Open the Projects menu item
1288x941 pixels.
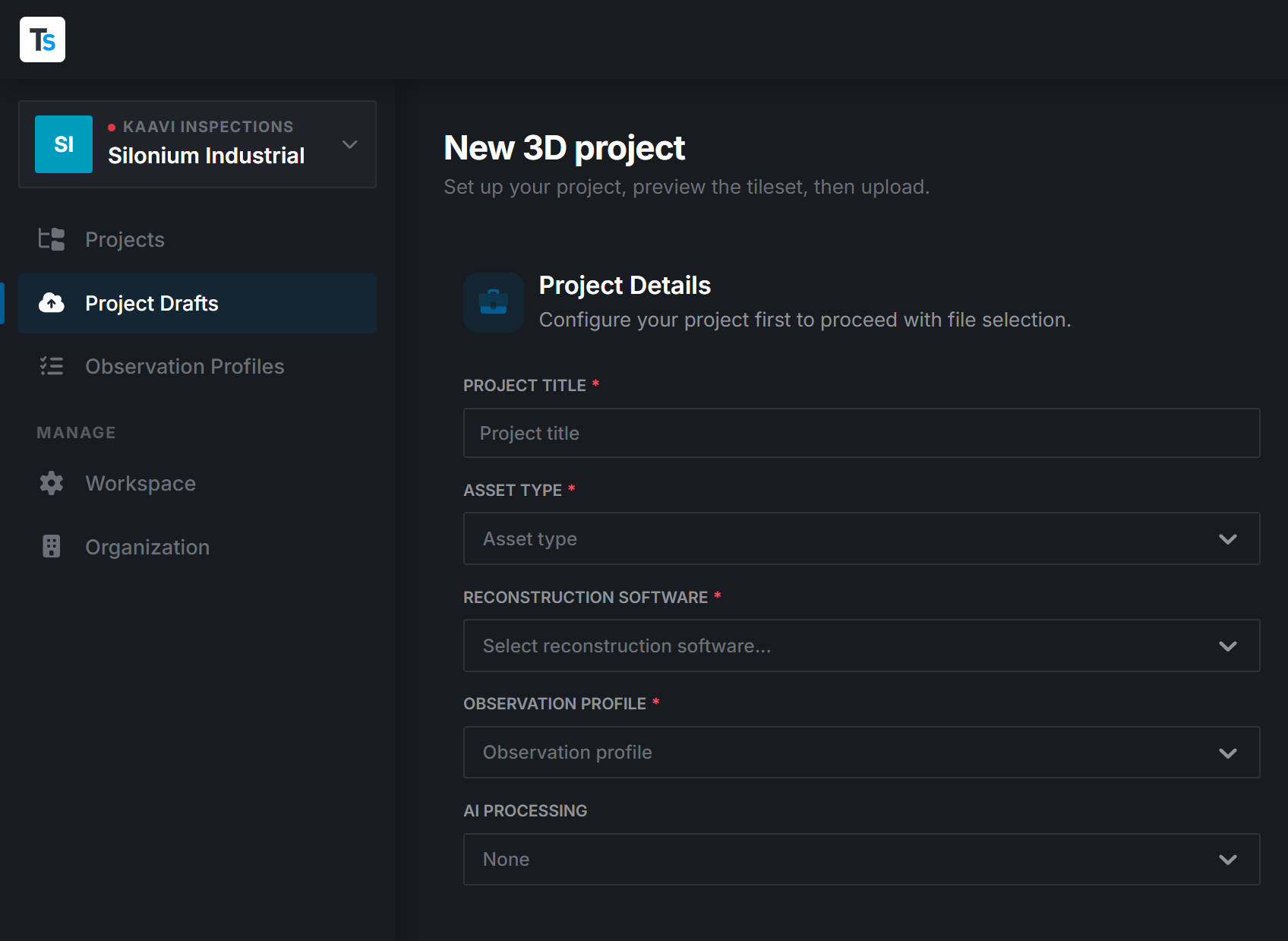point(197,239)
